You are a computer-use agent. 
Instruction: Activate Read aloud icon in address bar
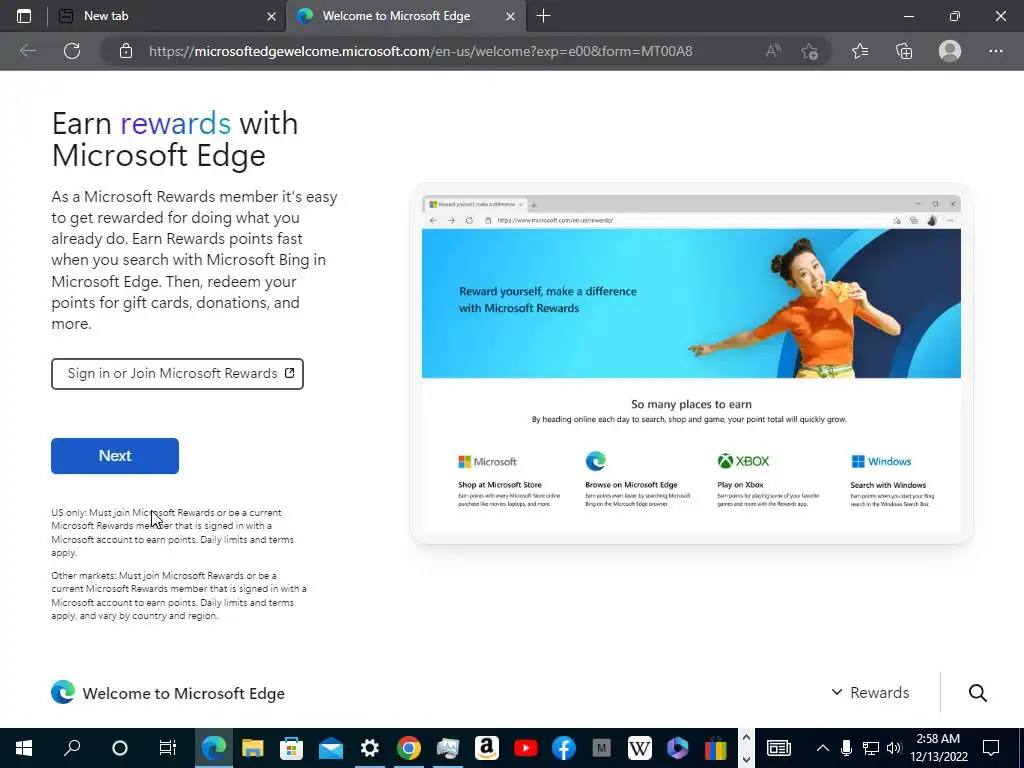[x=773, y=51]
